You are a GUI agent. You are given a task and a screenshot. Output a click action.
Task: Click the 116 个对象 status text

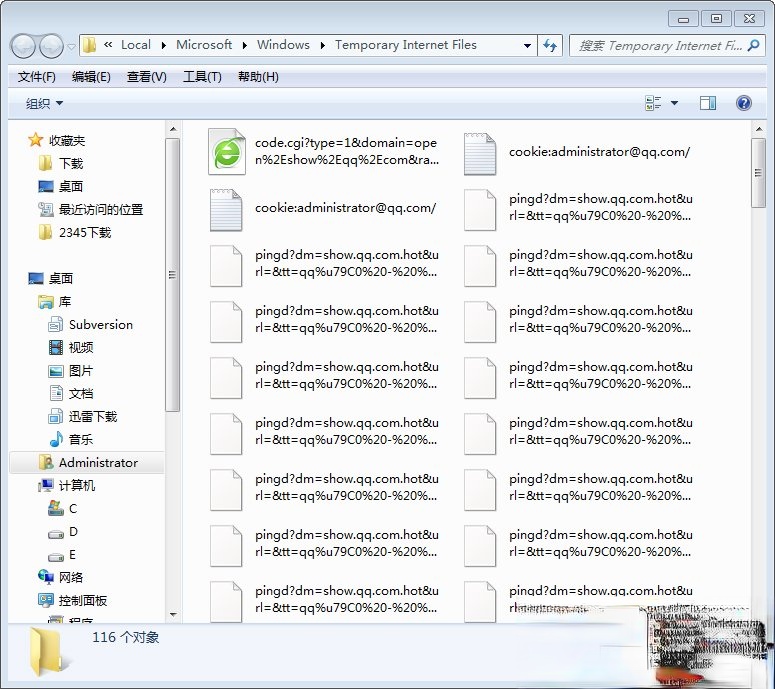pos(126,638)
